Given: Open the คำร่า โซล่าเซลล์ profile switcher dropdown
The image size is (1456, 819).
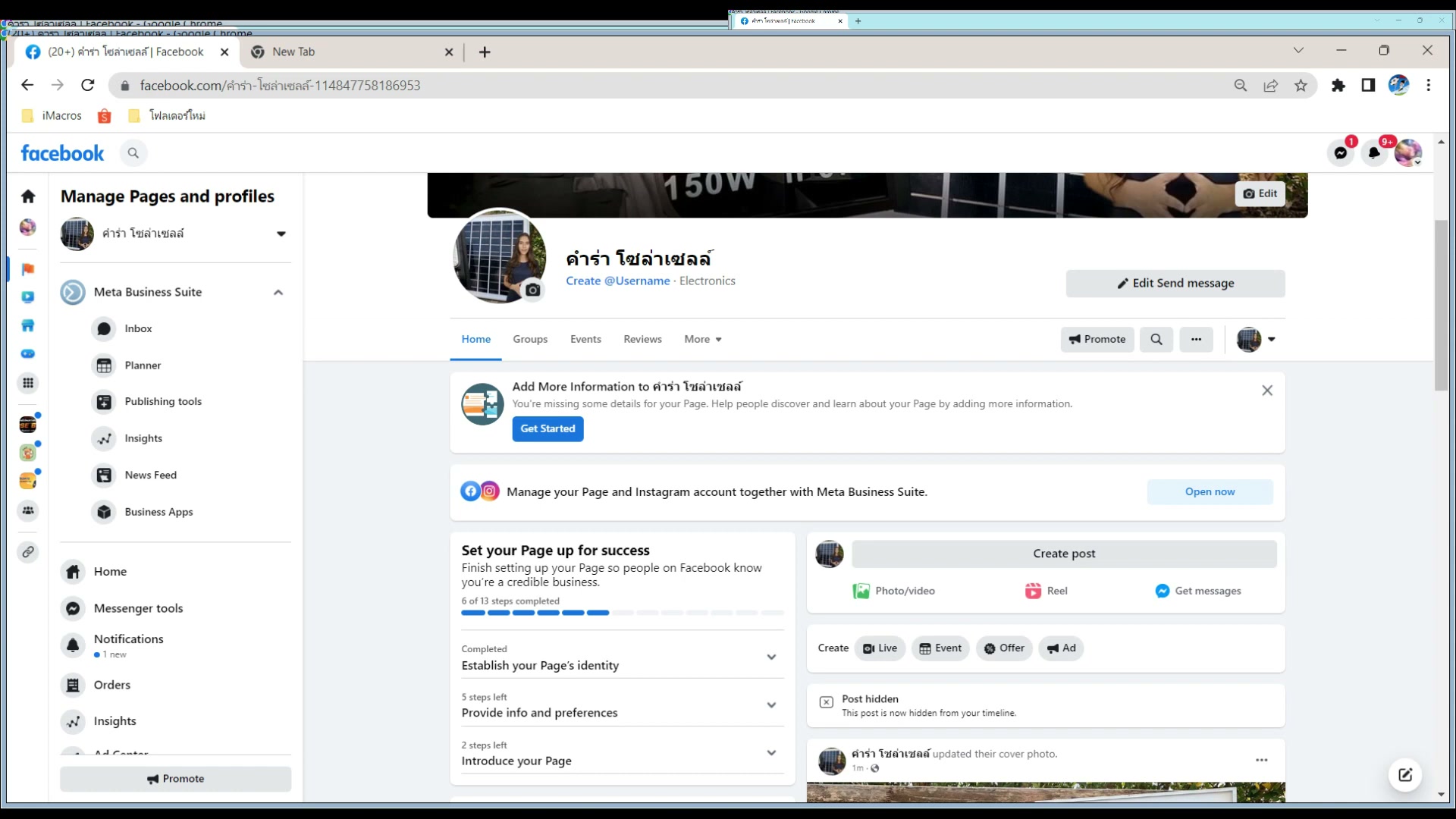Looking at the screenshot, I should (x=281, y=234).
